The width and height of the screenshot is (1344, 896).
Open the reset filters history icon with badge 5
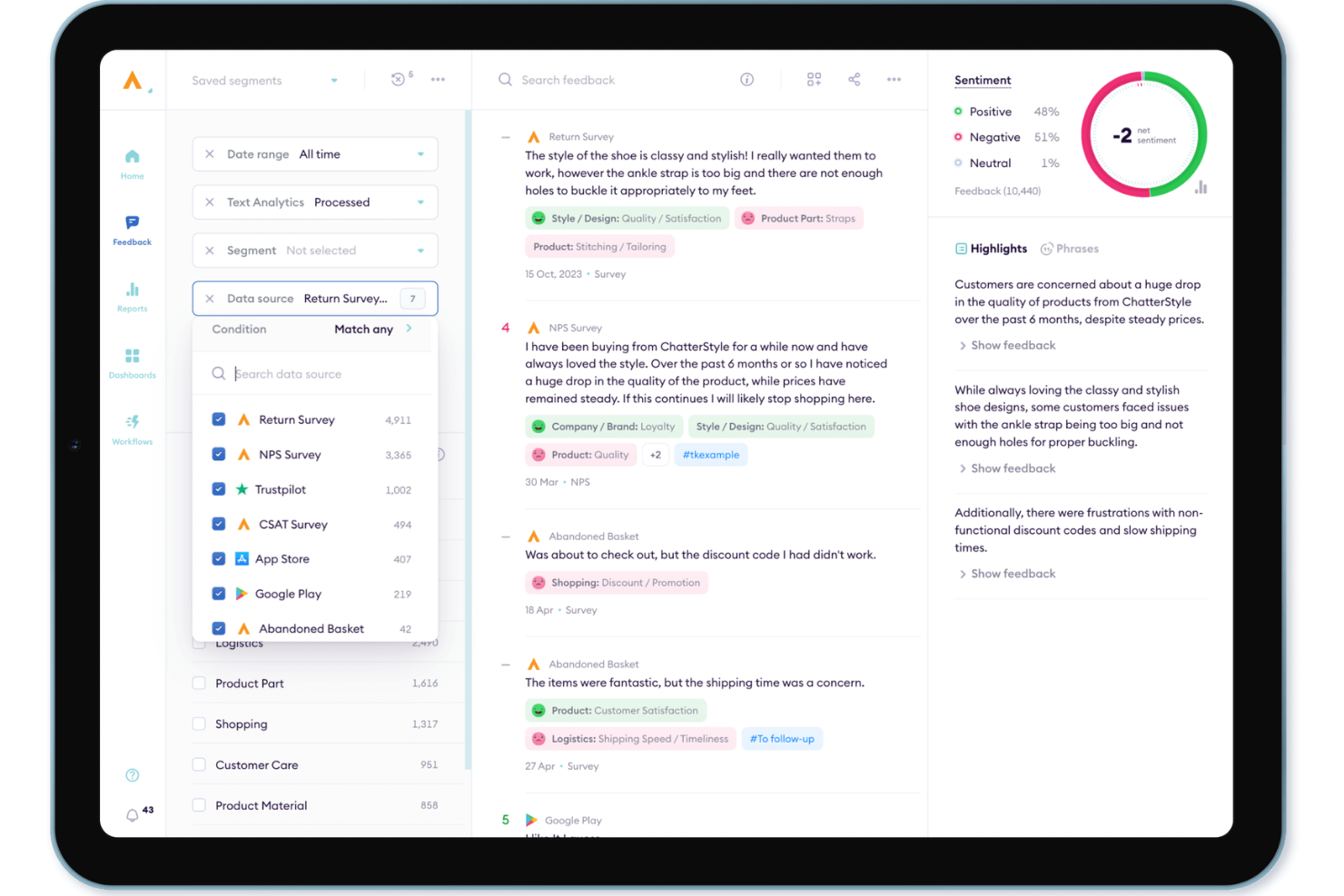tap(400, 80)
